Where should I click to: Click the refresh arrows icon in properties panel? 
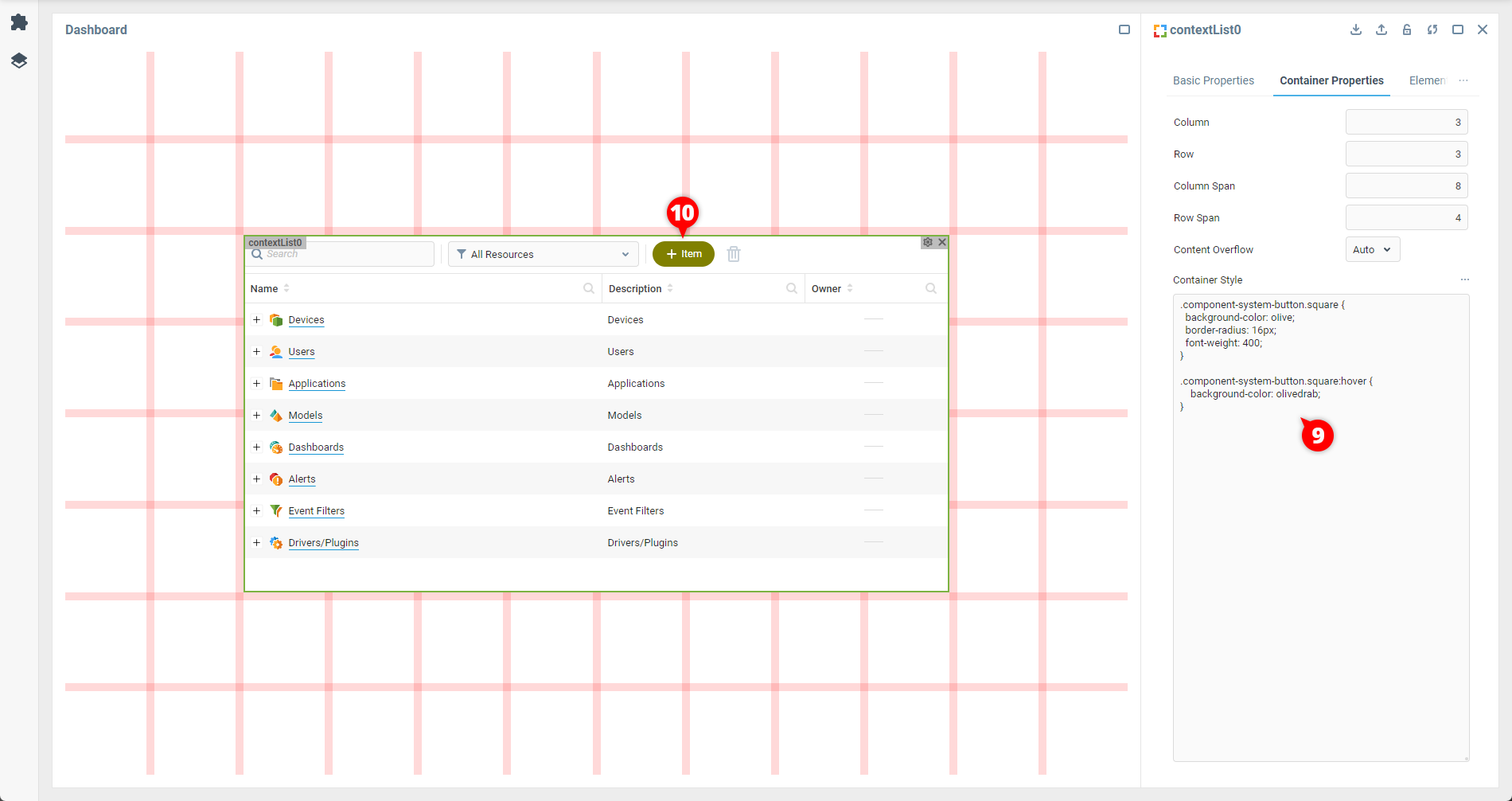coord(1432,29)
